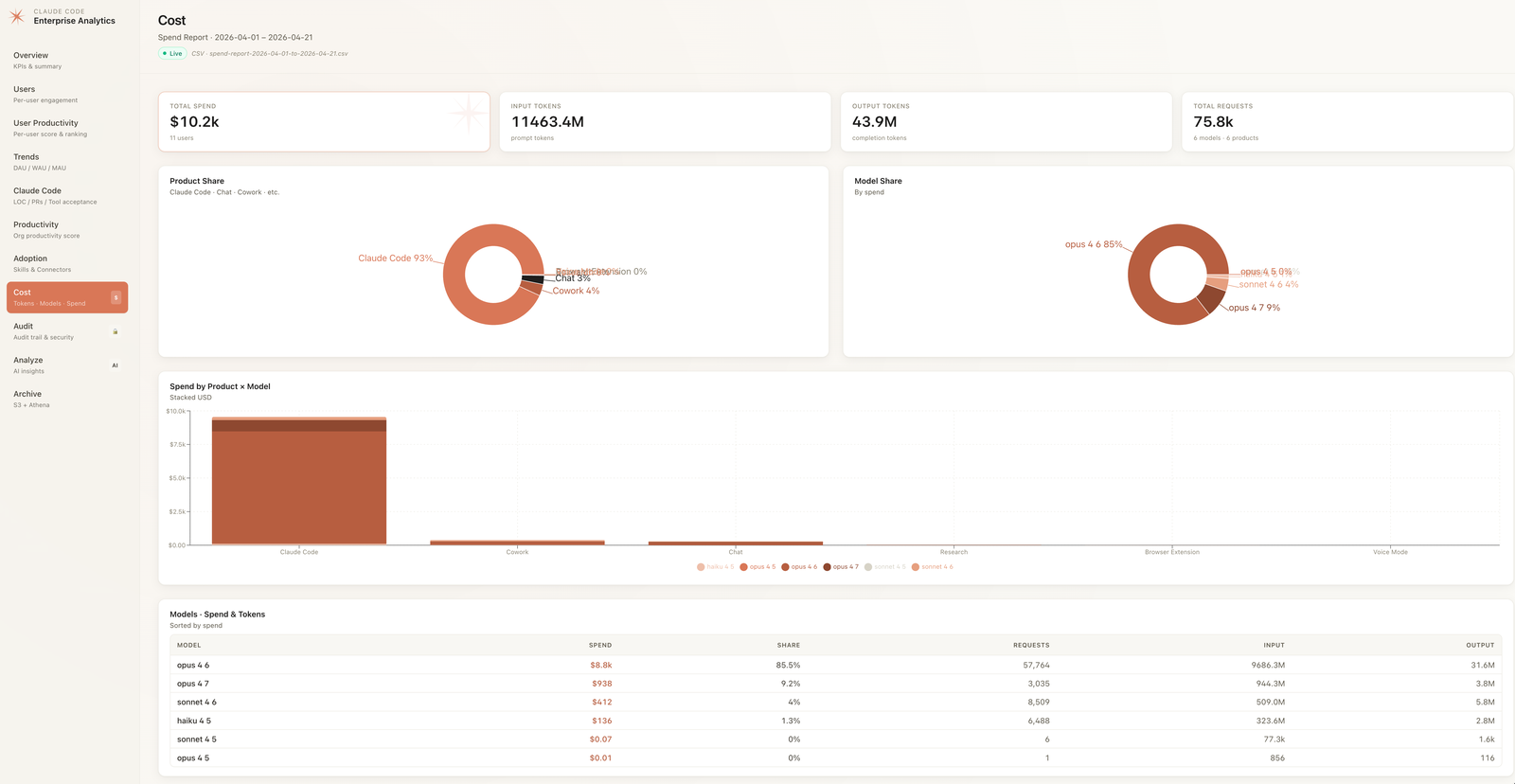
Task: Toggle haiku 4 5 legend series
Action: [715, 567]
